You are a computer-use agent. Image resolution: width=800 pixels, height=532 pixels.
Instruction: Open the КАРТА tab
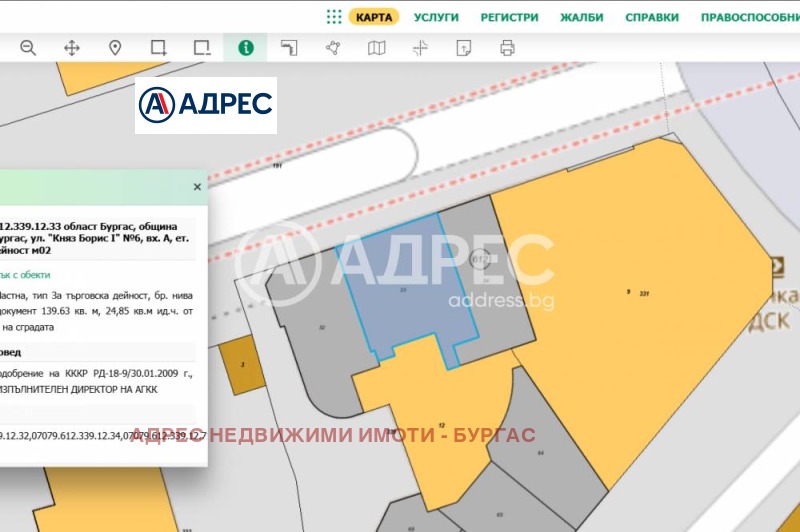pos(374,17)
